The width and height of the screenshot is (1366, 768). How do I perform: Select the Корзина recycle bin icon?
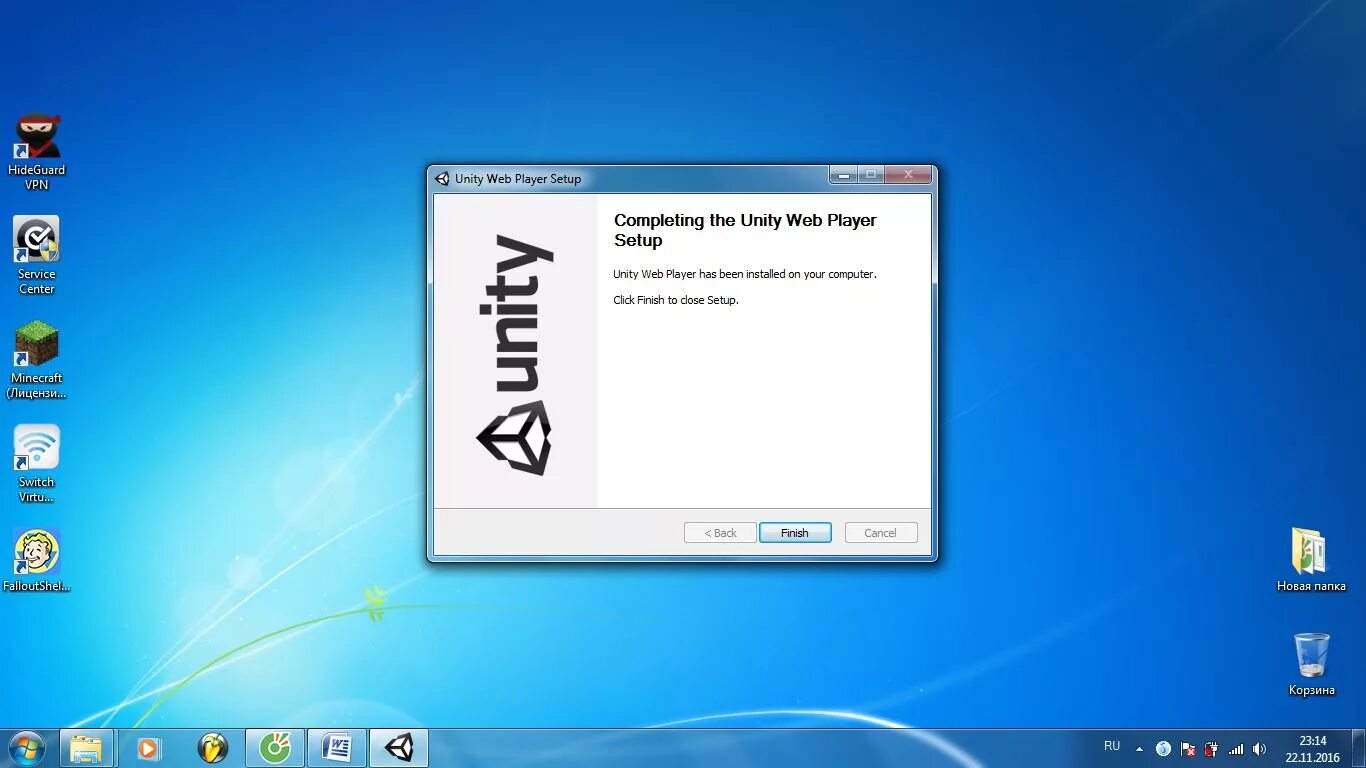1311,664
